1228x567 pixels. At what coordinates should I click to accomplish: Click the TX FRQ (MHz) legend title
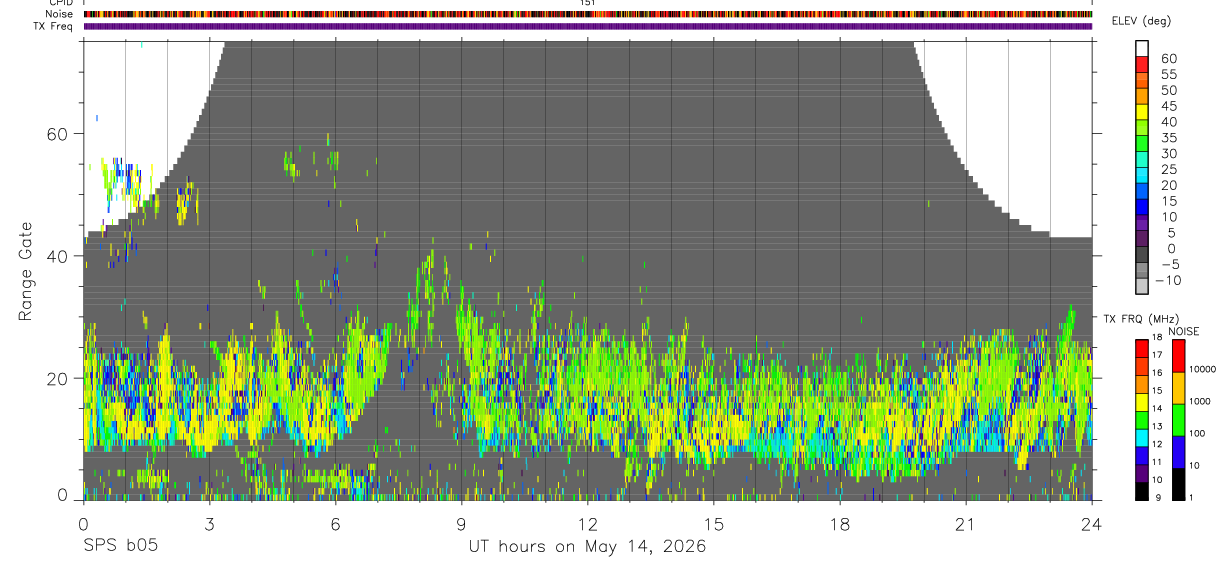(x=1137, y=318)
